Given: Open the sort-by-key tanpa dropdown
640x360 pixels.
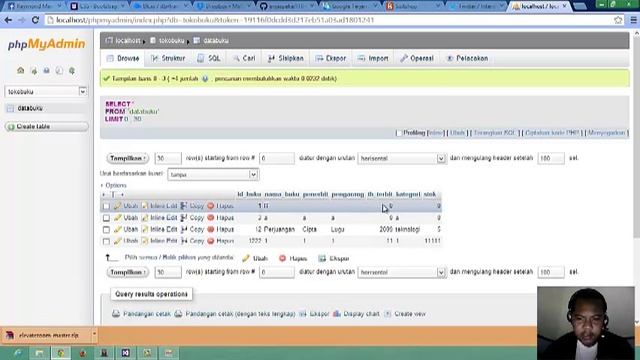Looking at the screenshot, I should click(213, 175).
